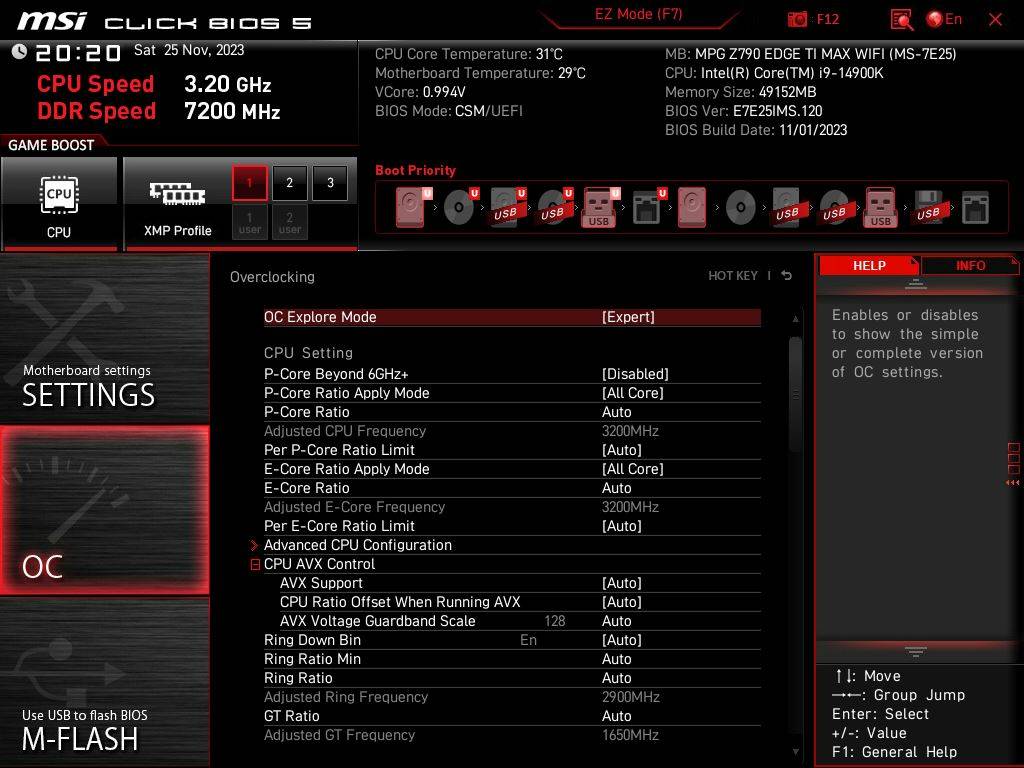The width and height of the screenshot is (1024, 768).
Task: Switch to EZ Mode (F7)
Action: click(x=639, y=14)
